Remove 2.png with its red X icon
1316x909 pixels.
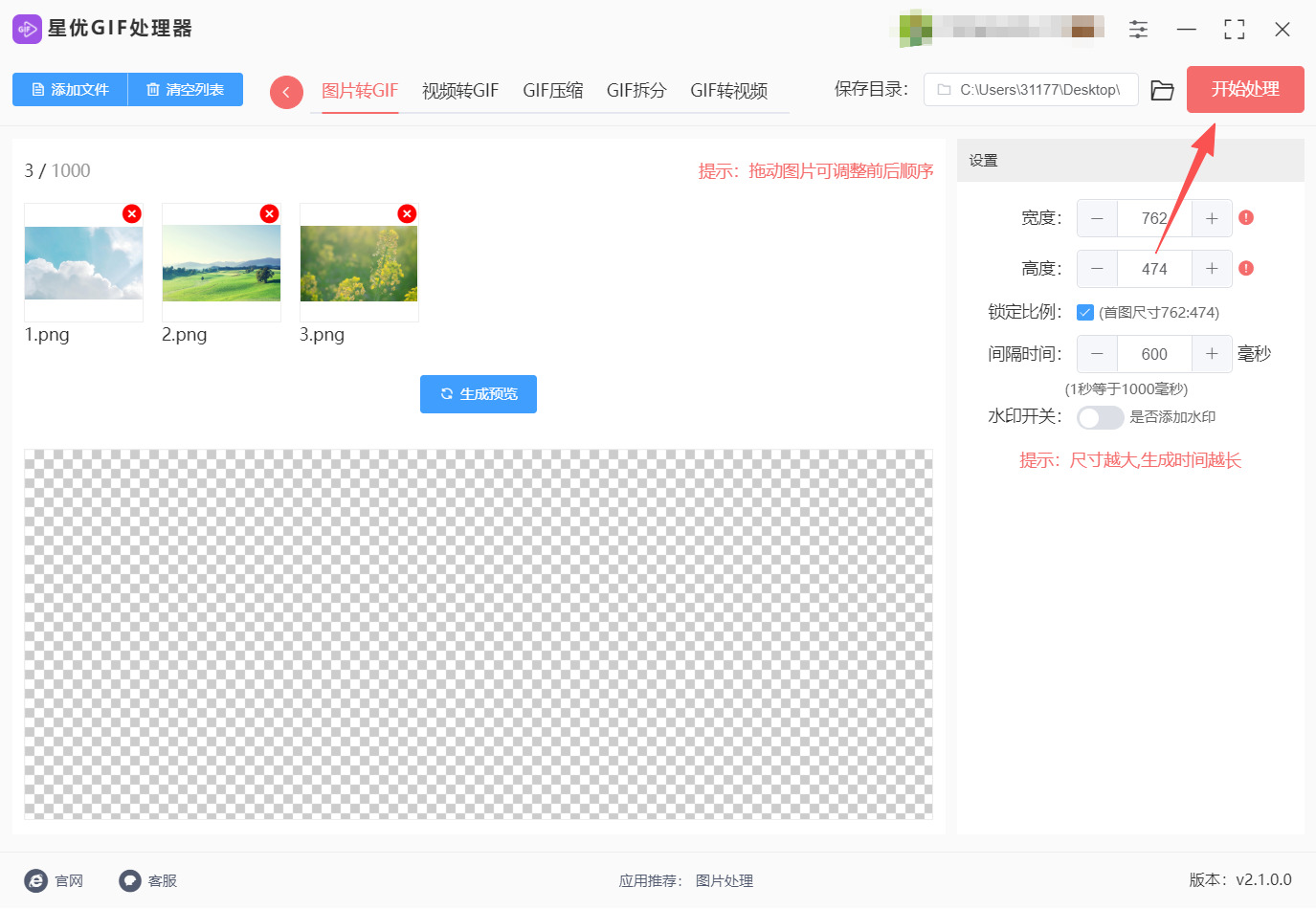pyautogui.click(x=270, y=213)
